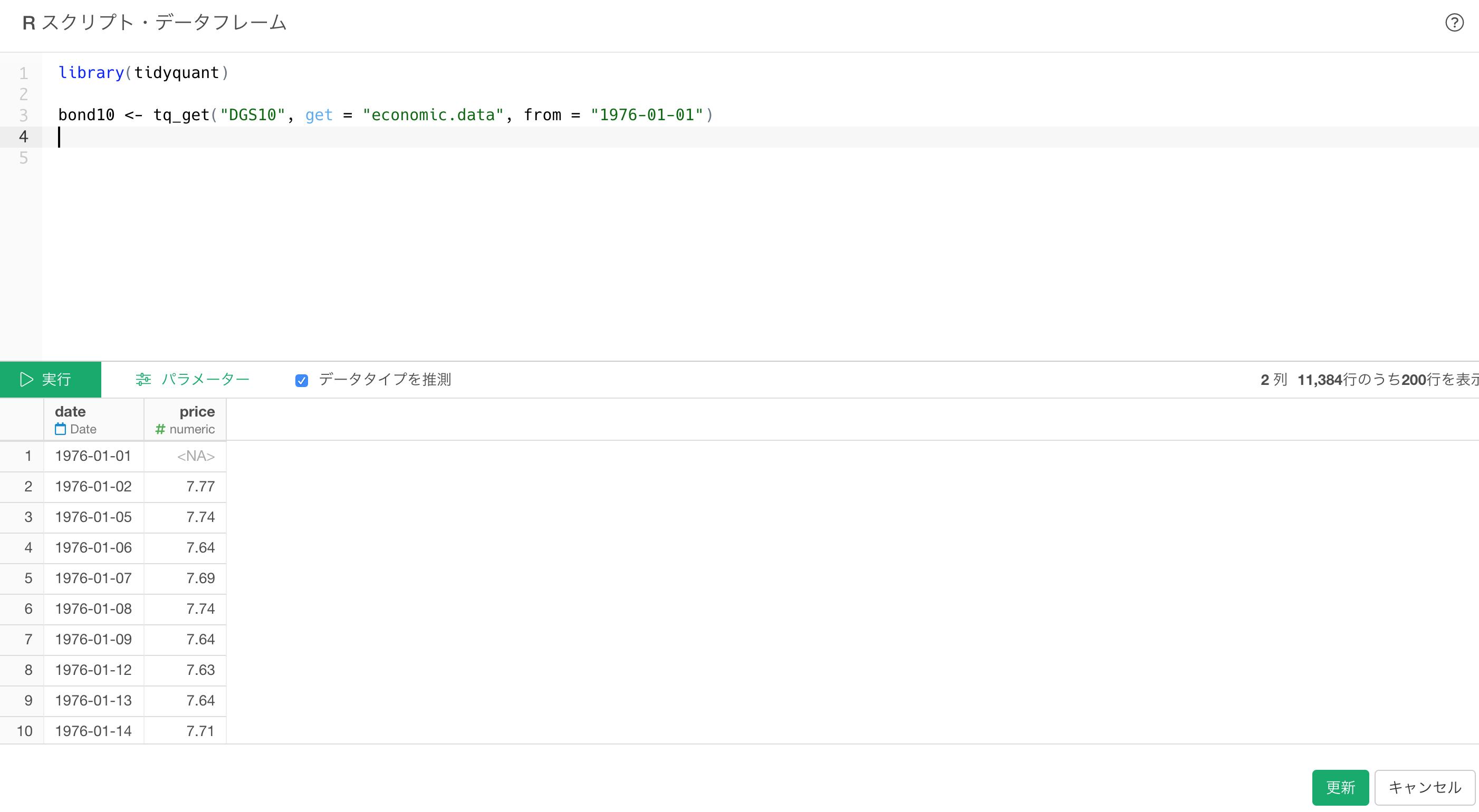Select date cell 1976-01-06

(93, 547)
